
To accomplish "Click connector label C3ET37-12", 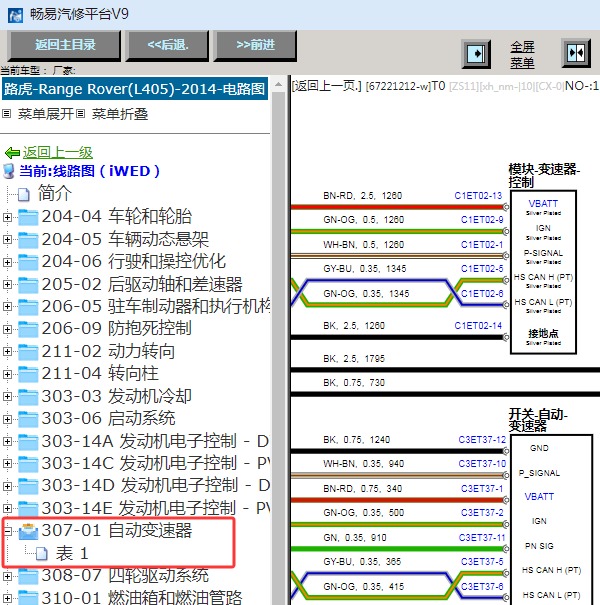I will [x=482, y=440].
